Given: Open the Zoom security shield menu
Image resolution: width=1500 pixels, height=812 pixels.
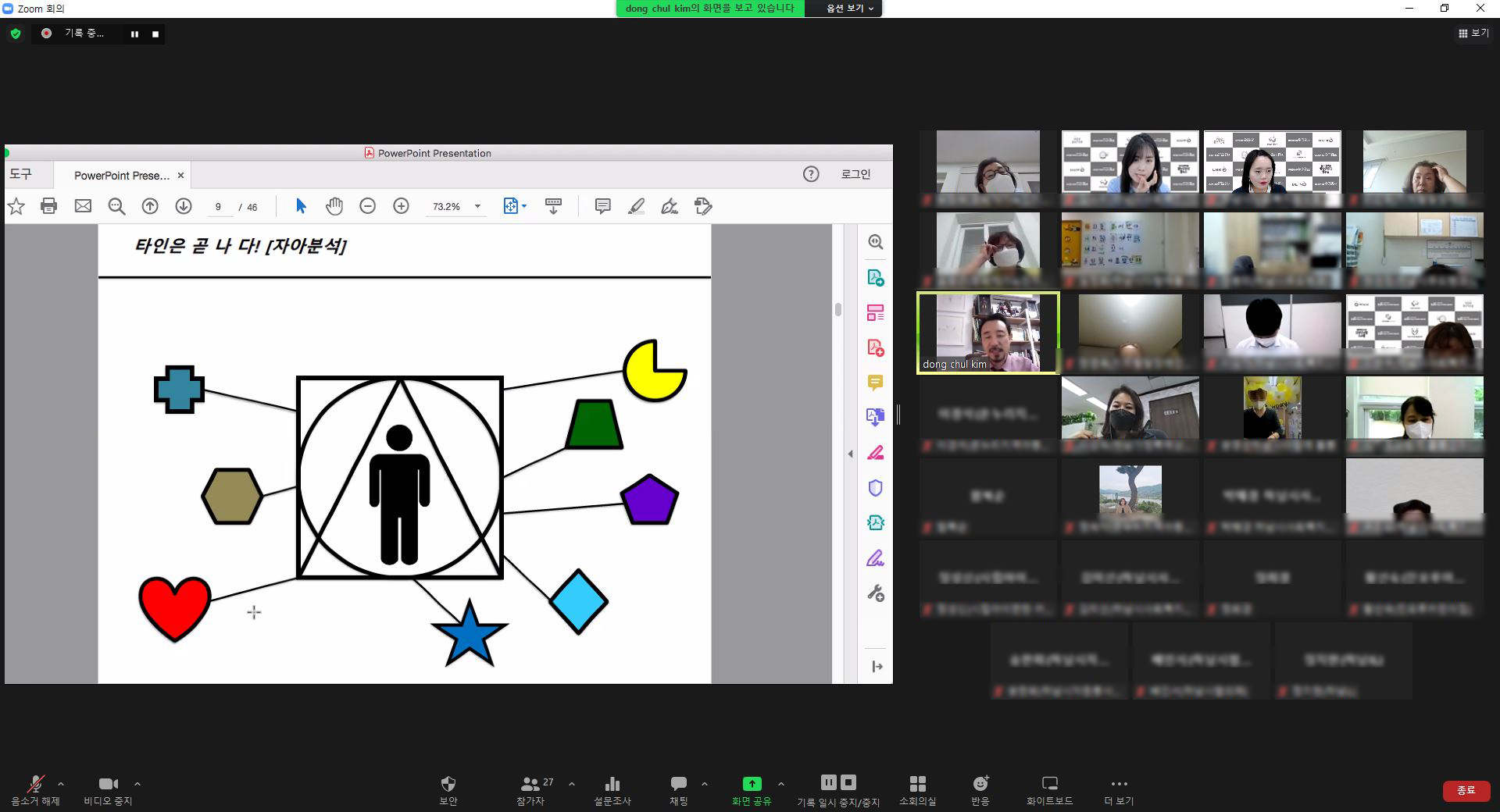Looking at the screenshot, I should coord(448,789).
